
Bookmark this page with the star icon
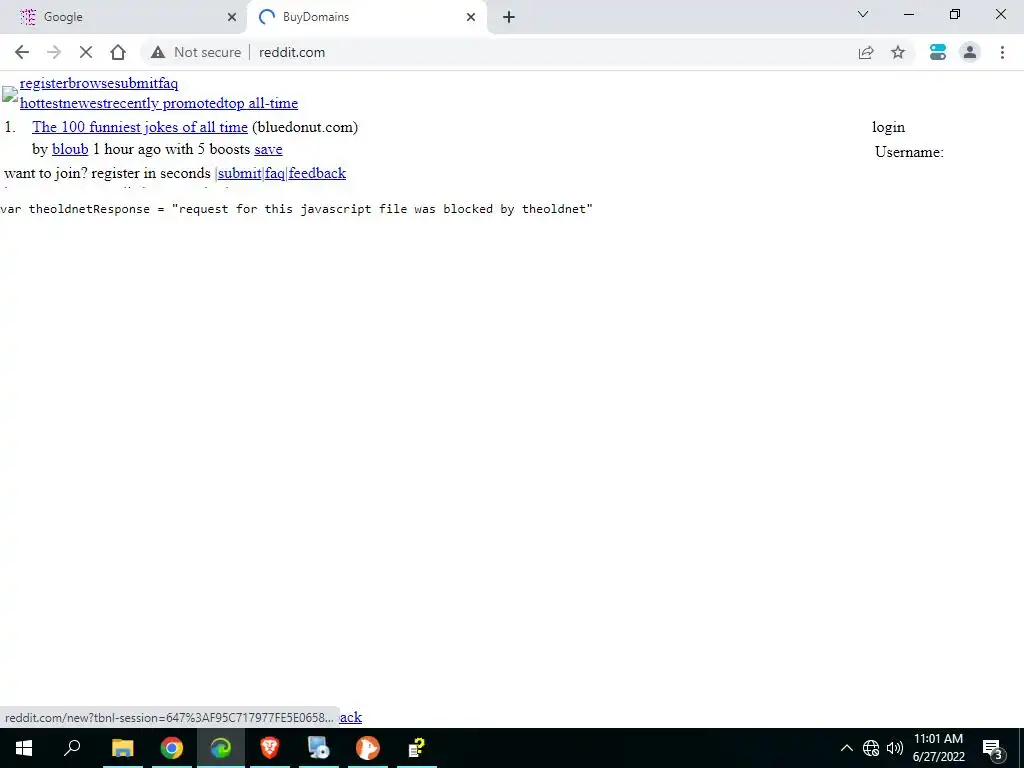coord(898,52)
